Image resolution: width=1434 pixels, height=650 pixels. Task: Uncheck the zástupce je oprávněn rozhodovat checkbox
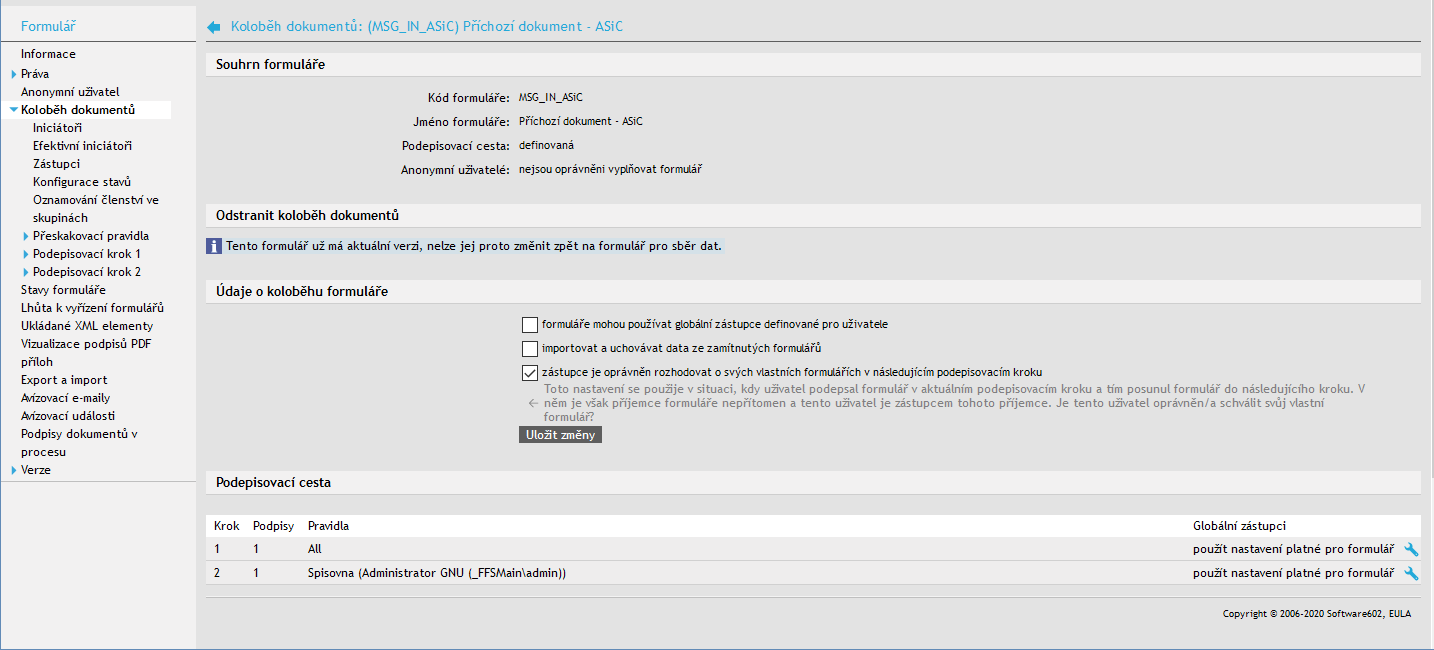point(530,372)
